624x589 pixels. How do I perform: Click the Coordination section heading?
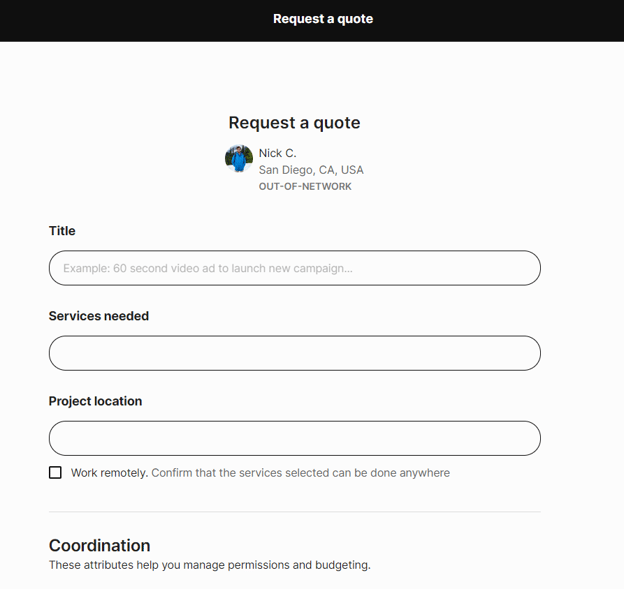100,545
